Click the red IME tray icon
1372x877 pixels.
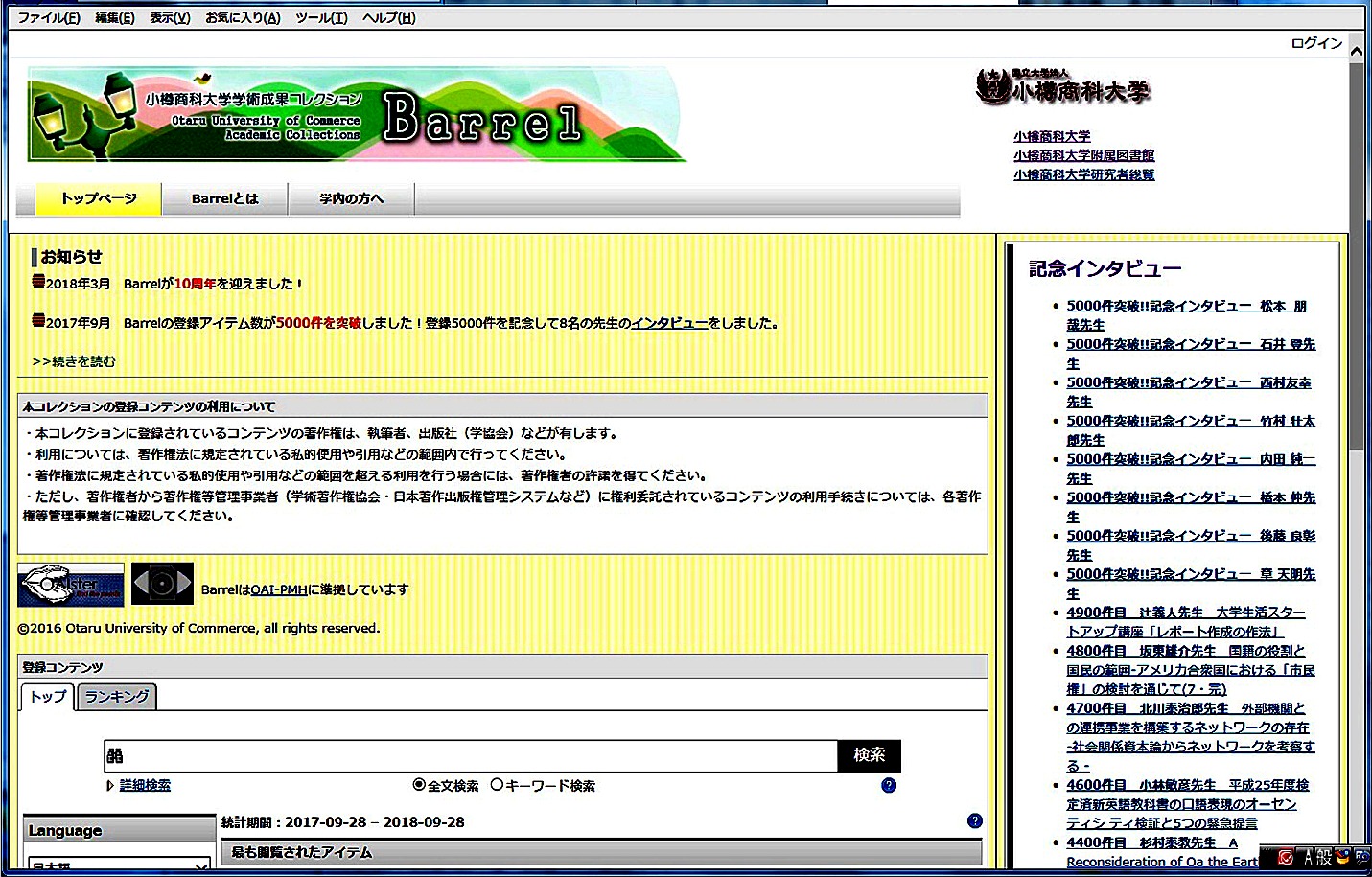(x=1286, y=858)
